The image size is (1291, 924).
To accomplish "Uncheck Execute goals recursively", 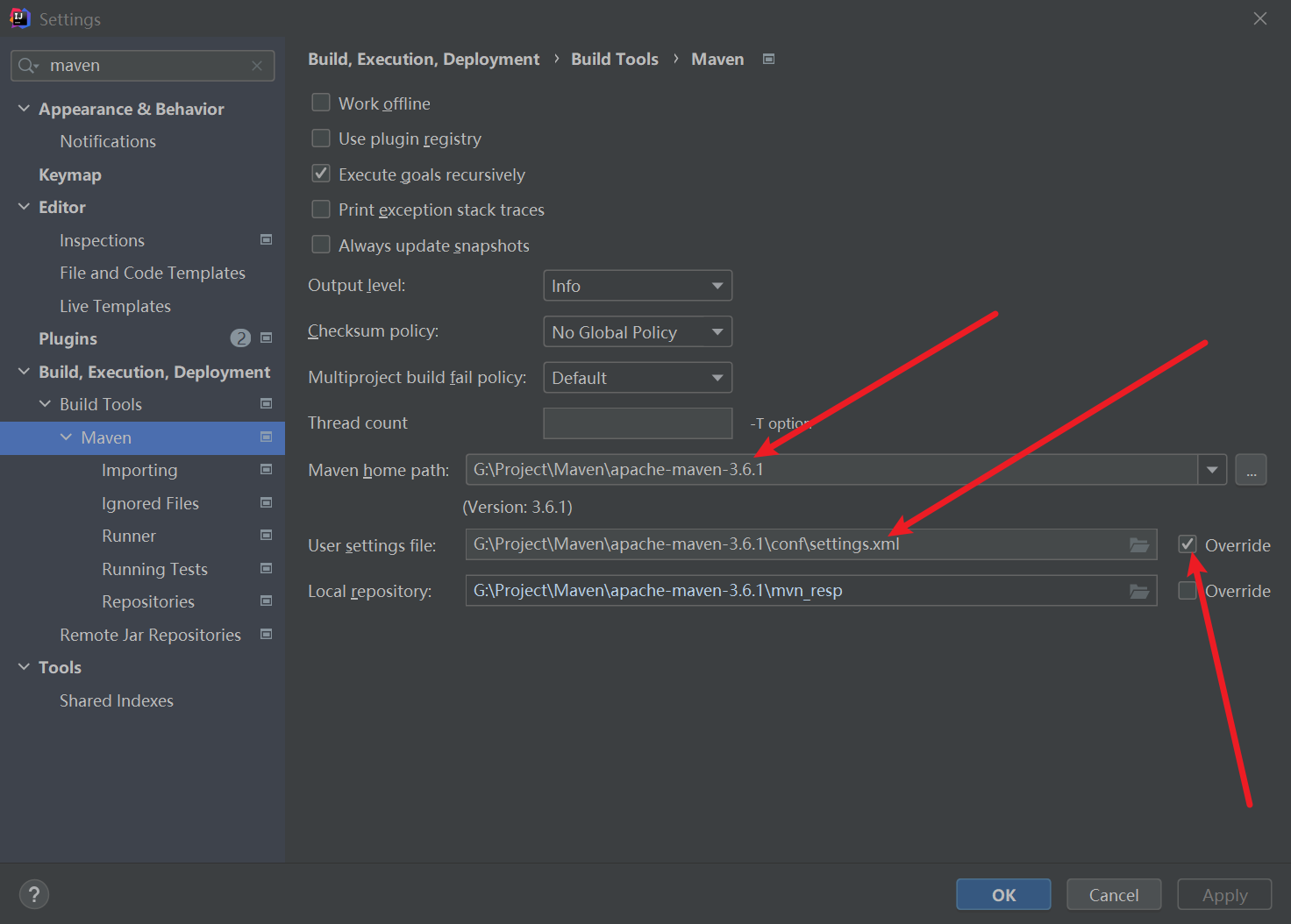I will pyautogui.click(x=321, y=174).
